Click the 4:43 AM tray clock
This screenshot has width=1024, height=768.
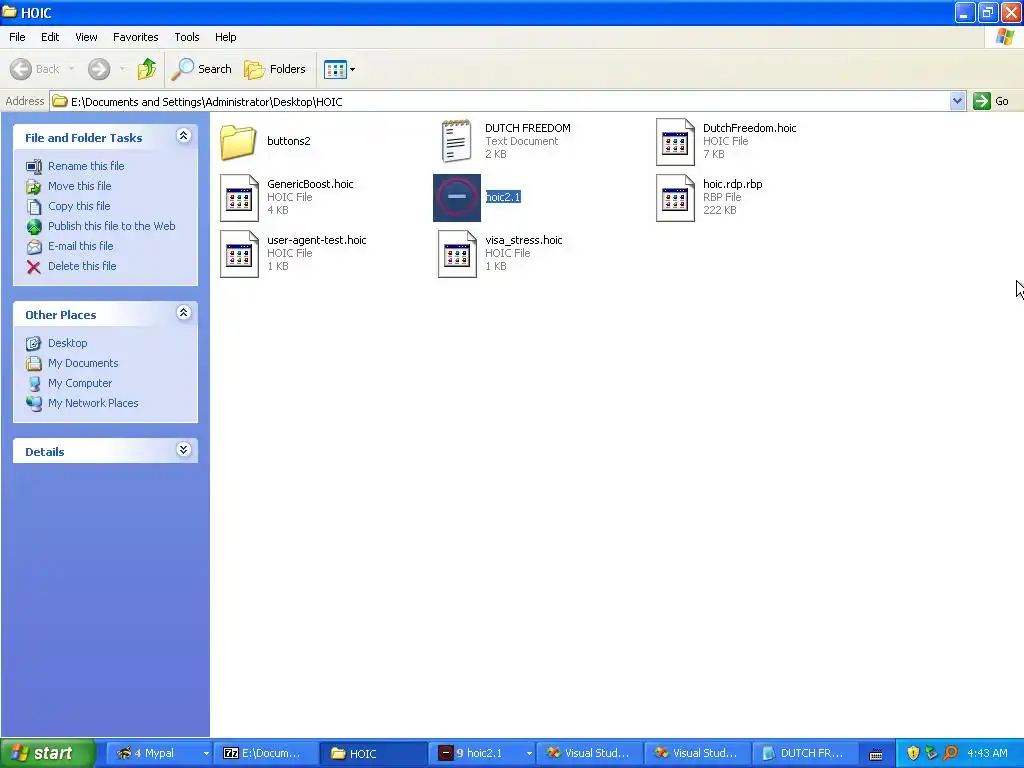[x=987, y=753]
